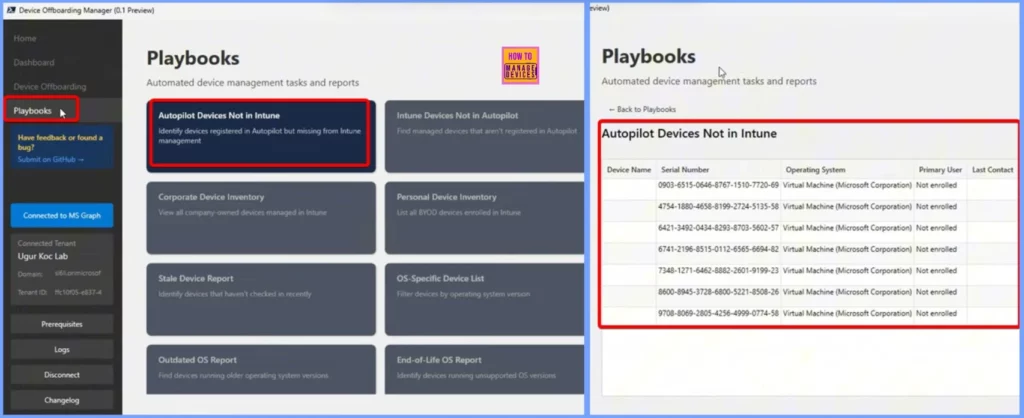Image resolution: width=1024 pixels, height=418 pixels.
Task: Open Intune Devices Not in Autopilot playbook
Action: [x=485, y=136]
